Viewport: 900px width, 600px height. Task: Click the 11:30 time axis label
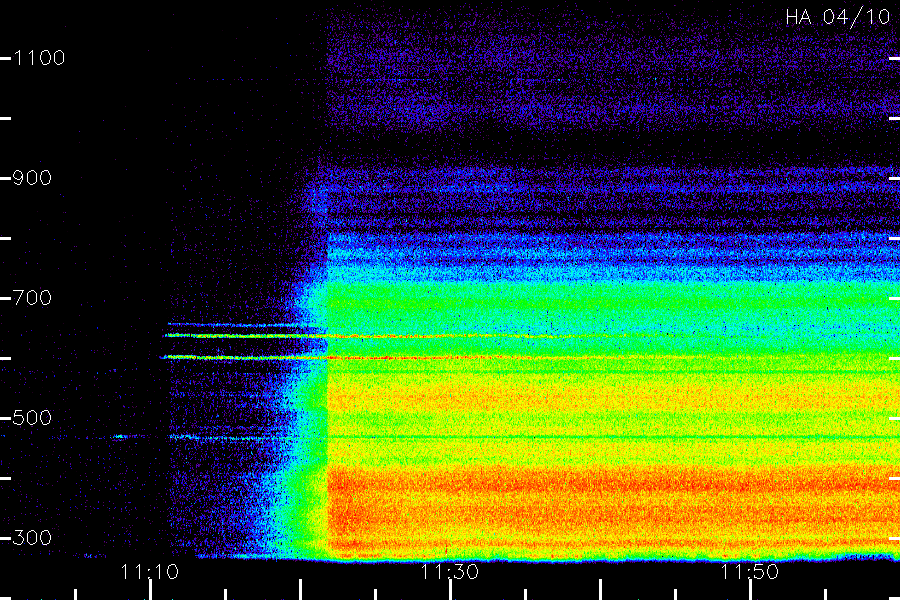pyautogui.click(x=449, y=572)
